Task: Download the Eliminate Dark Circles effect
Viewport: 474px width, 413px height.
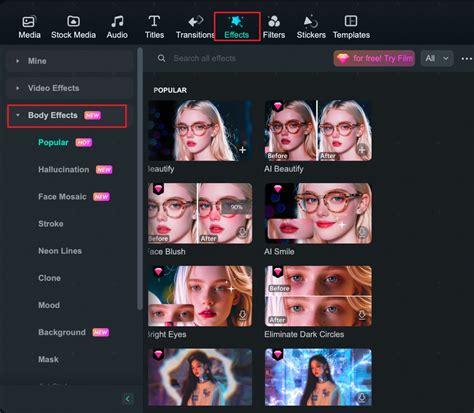Action: click(x=362, y=315)
